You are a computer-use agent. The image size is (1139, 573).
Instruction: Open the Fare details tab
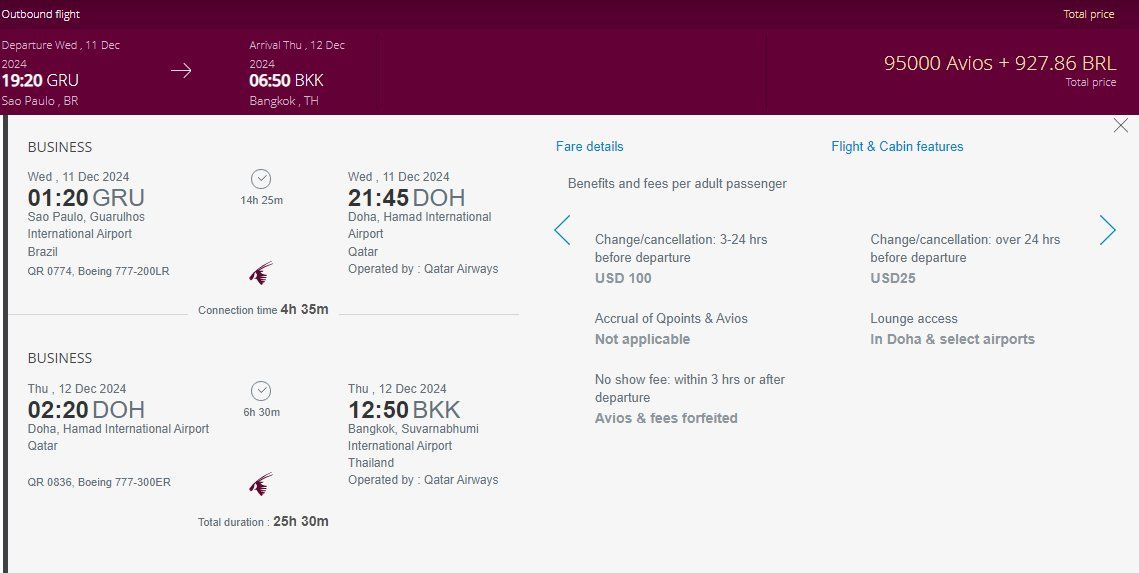589,147
